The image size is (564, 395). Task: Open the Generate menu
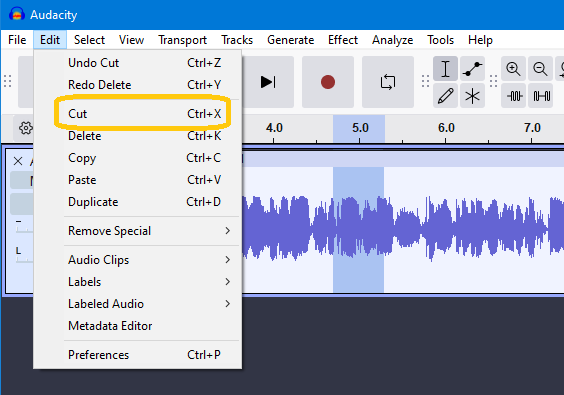coord(290,40)
